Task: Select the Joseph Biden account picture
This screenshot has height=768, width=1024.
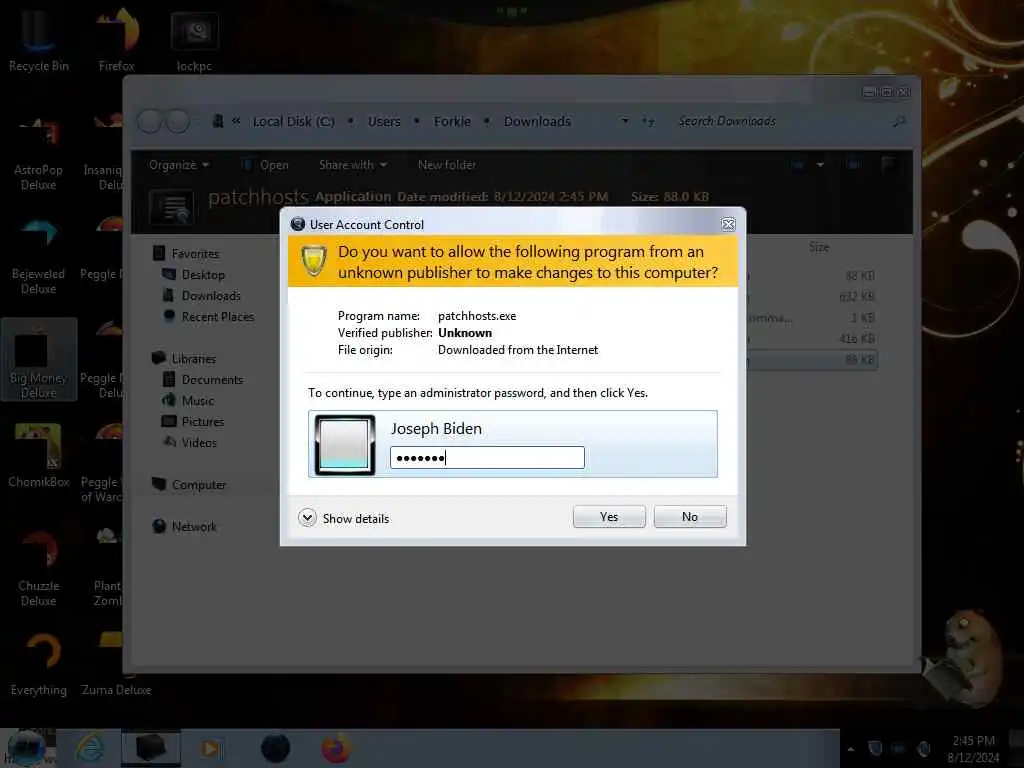Action: [x=345, y=444]
